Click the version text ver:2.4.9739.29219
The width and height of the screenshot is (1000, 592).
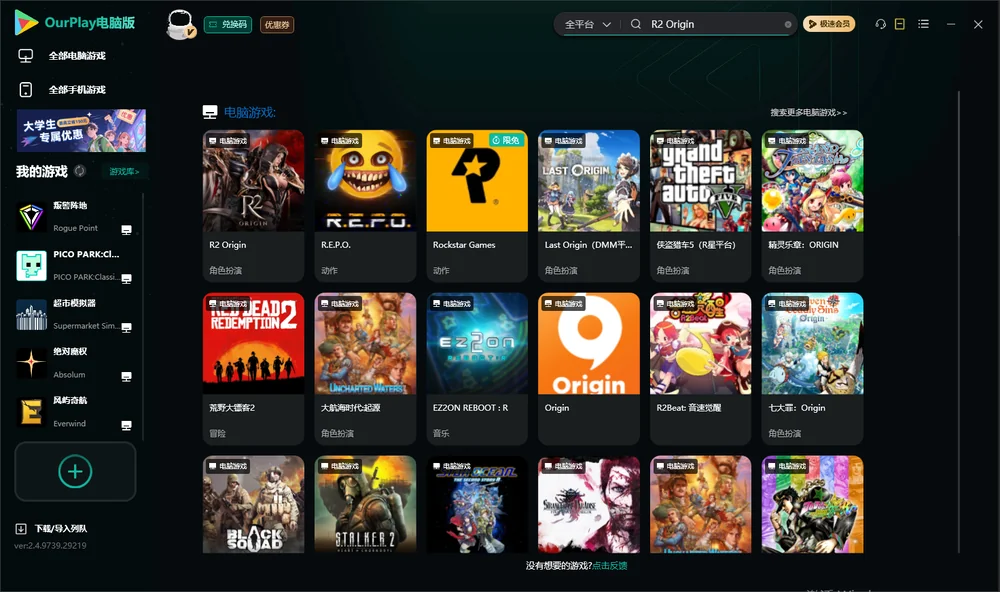50,546
